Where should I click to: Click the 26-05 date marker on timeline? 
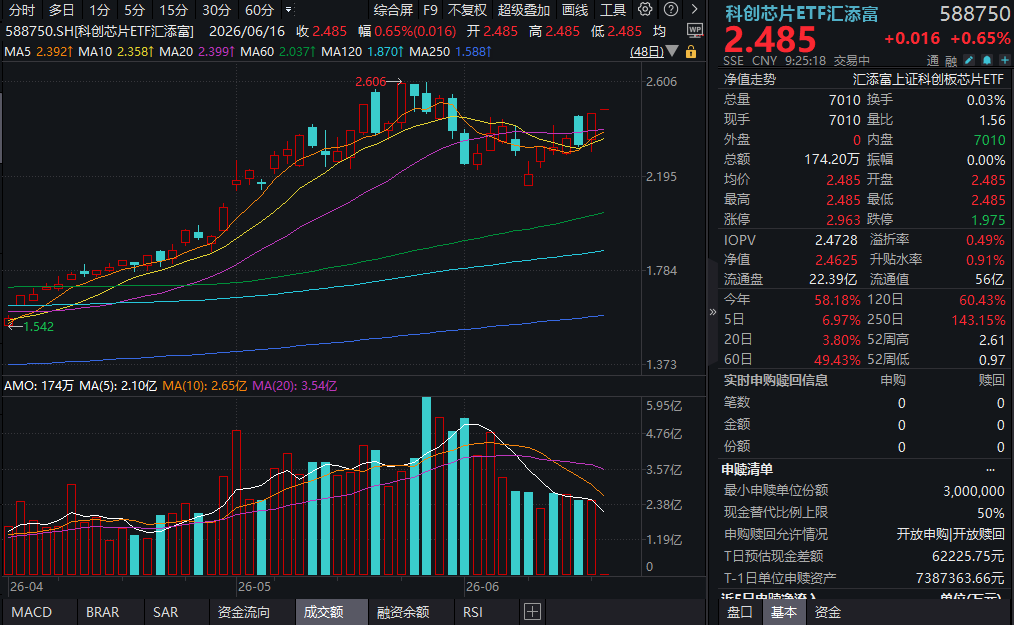point(254,587)
